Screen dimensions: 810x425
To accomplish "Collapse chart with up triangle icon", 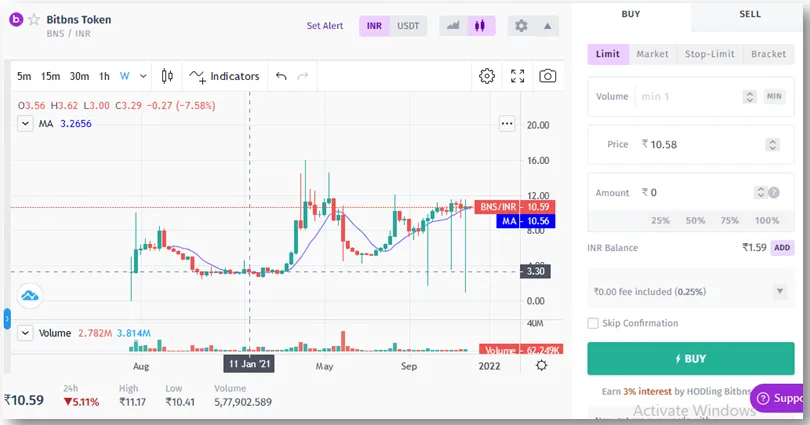I will click(548, 26).
